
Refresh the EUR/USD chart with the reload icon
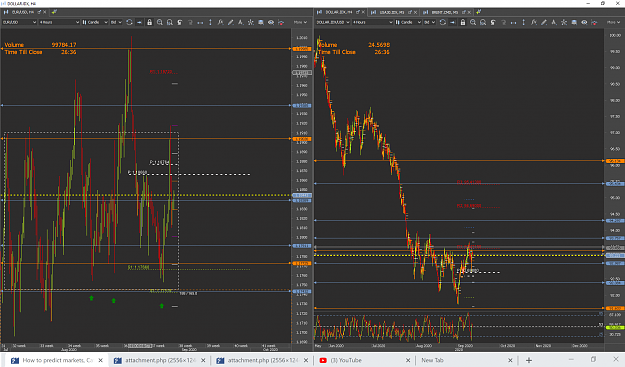(129, 22)
